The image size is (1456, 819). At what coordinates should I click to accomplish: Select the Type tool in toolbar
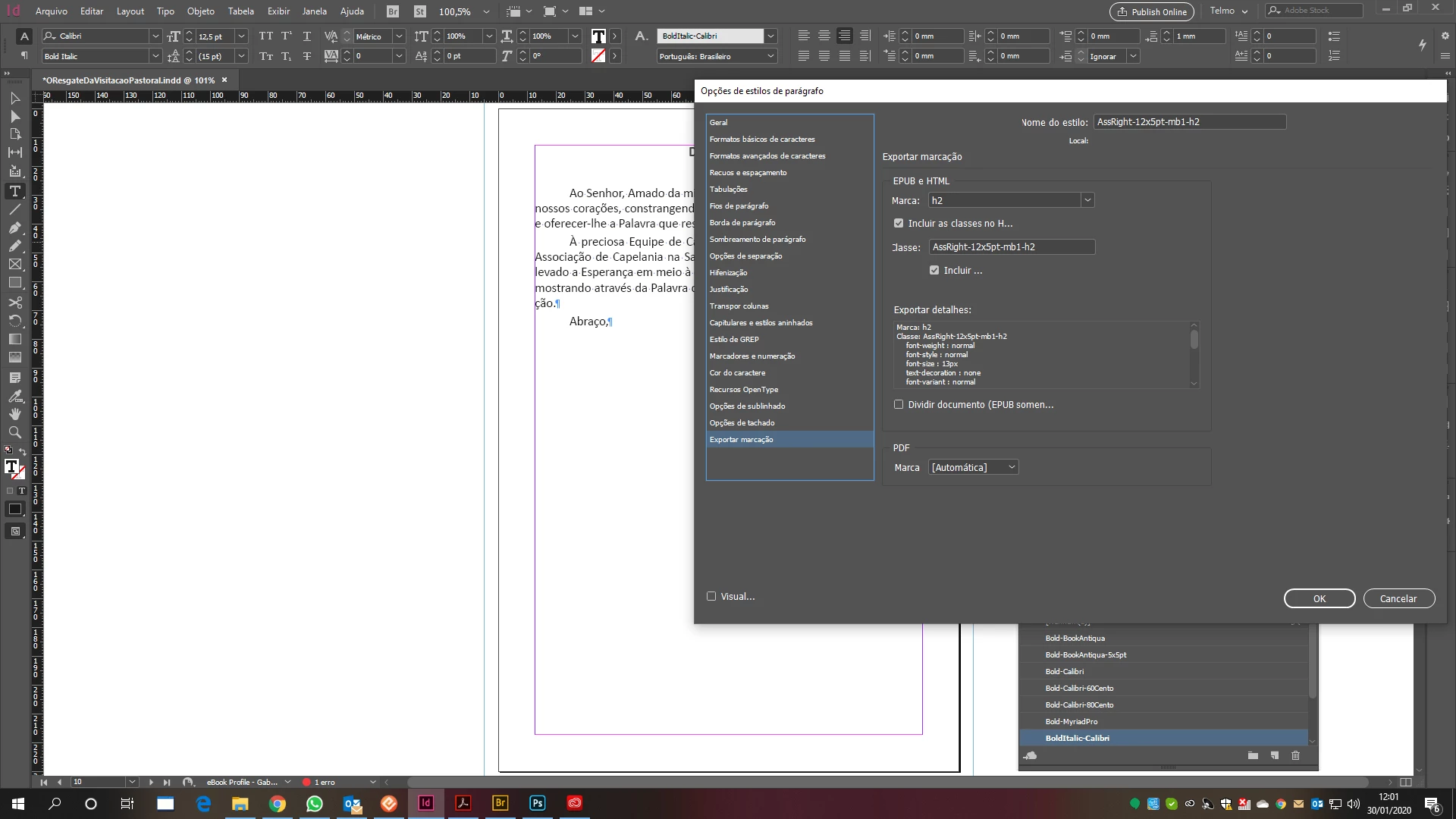(x=14, y=191)
